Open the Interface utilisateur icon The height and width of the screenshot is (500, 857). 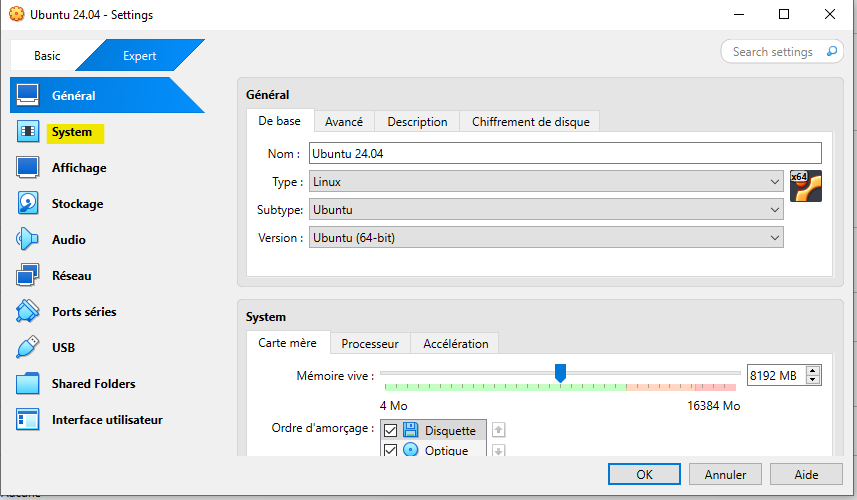tap(28, 420)
